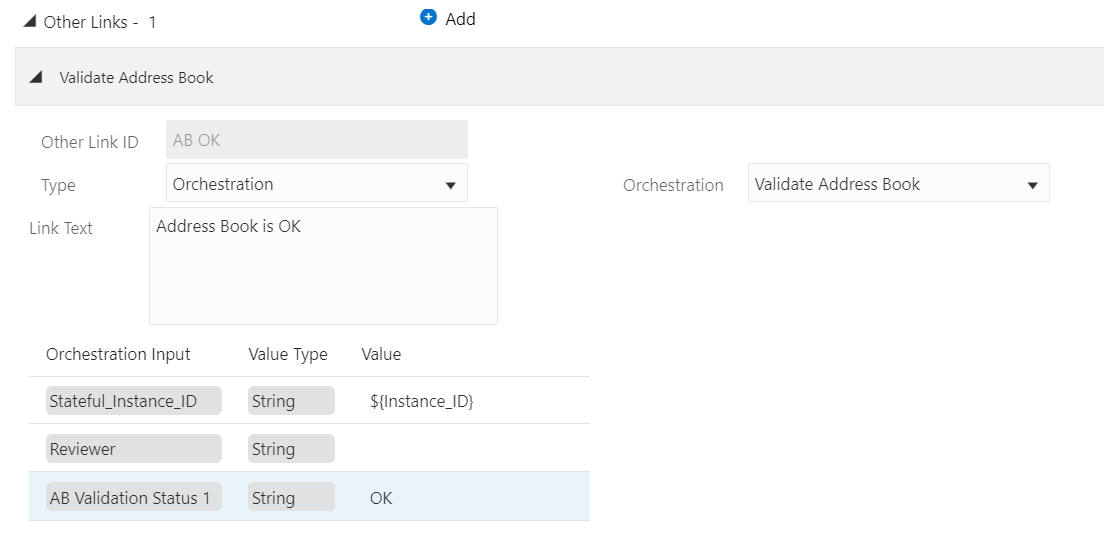Open the Orchestration dropdown for Validate Address Book

click(898, 184)
